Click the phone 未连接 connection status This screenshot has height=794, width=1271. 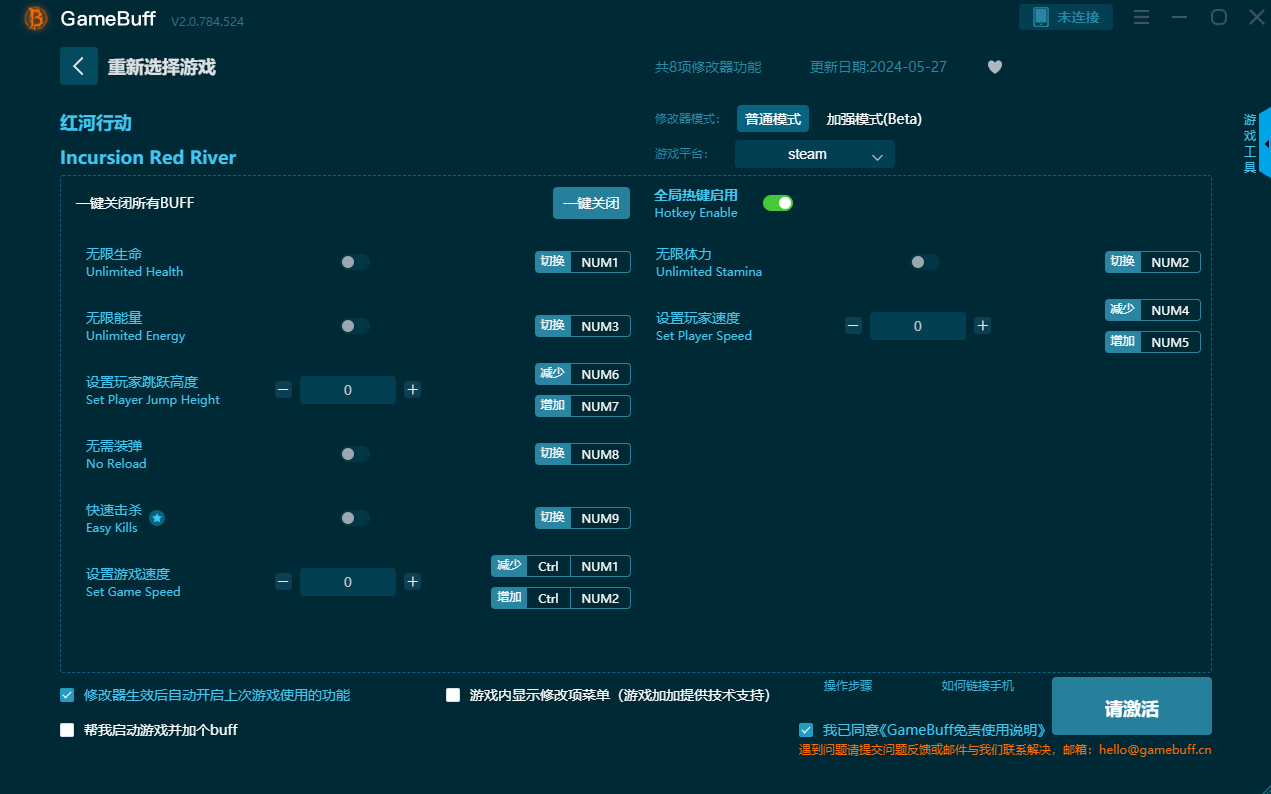point(1066,17)
